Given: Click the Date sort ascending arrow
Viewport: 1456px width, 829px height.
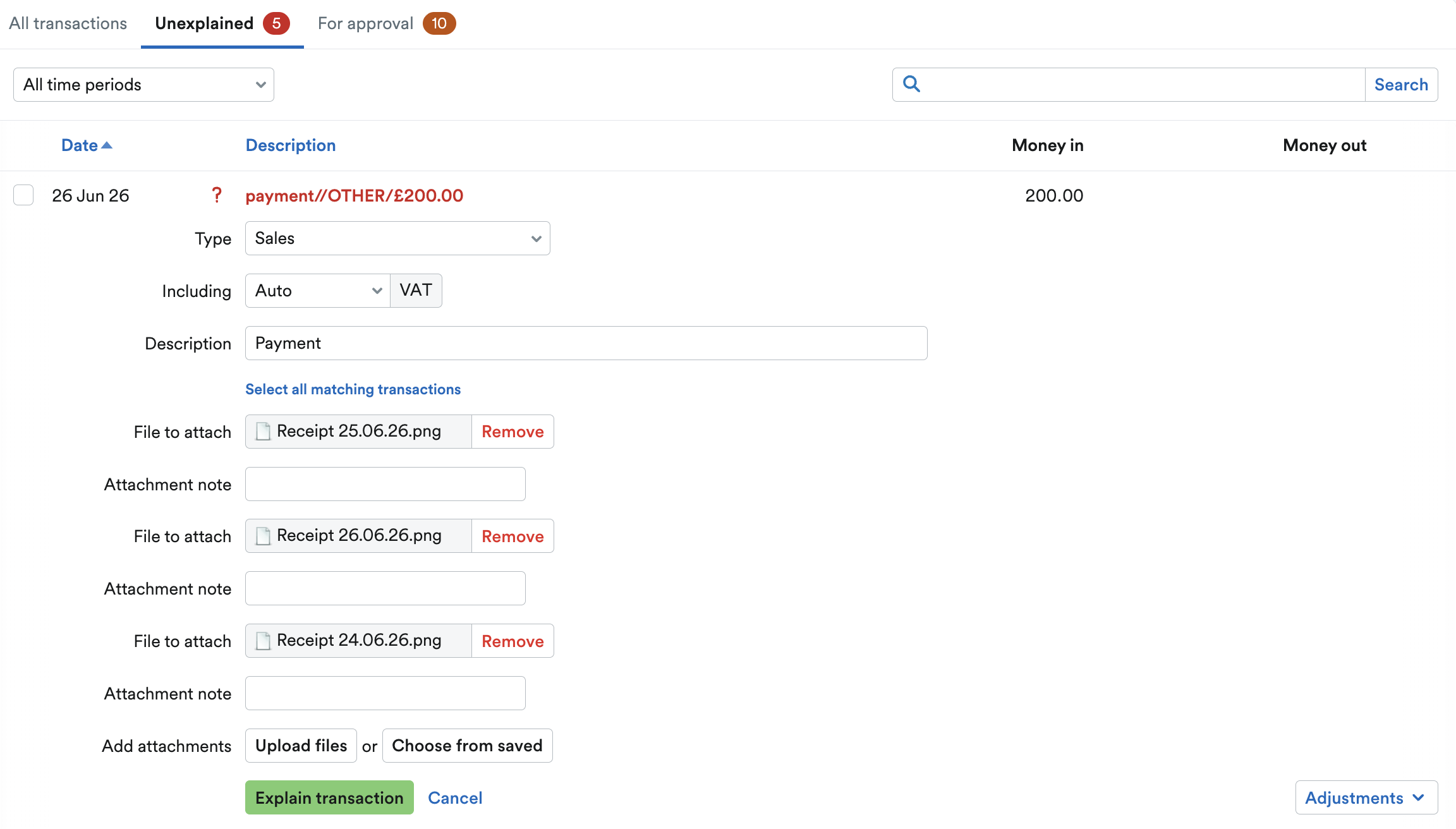Looking at the screenshot, I should (x=107, y=145).
